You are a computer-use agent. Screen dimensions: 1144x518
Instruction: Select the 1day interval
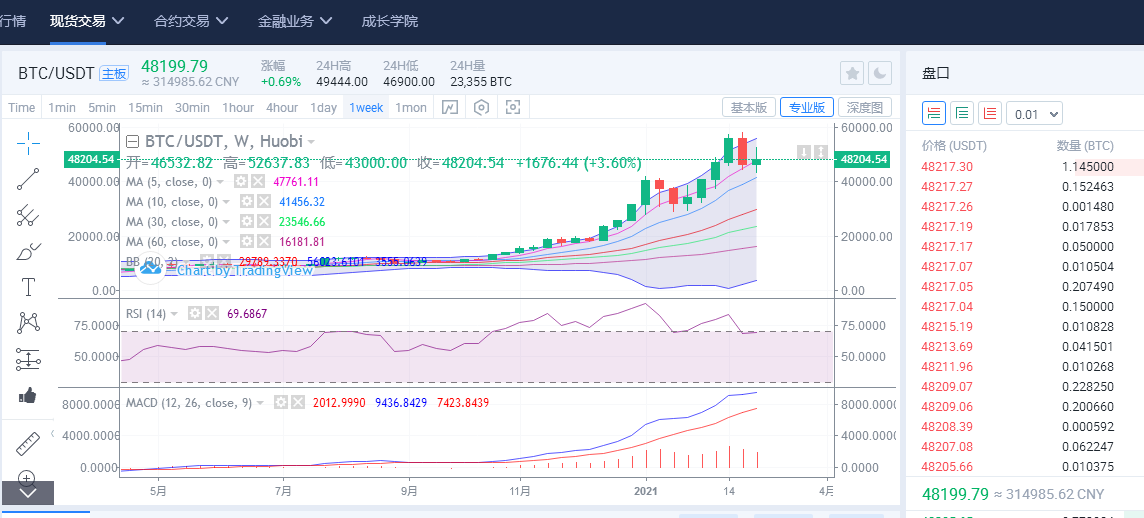[x=323, y=108]
